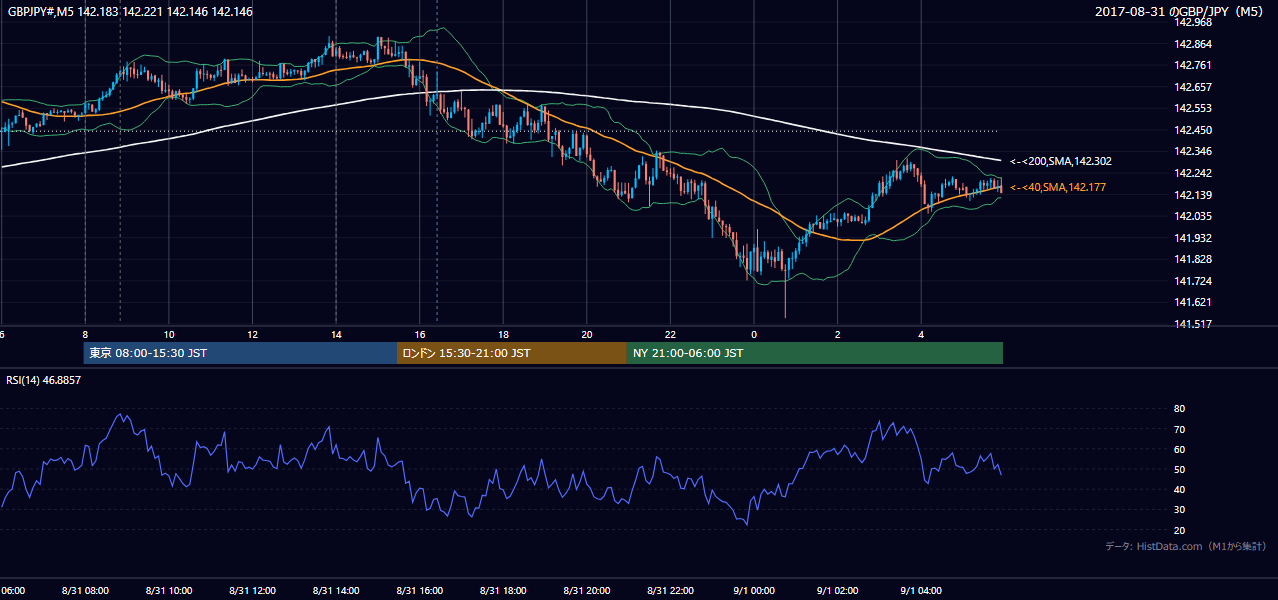
Task: Click the 8/31 14:00 bottom time label
Action: tap(335, 591)
